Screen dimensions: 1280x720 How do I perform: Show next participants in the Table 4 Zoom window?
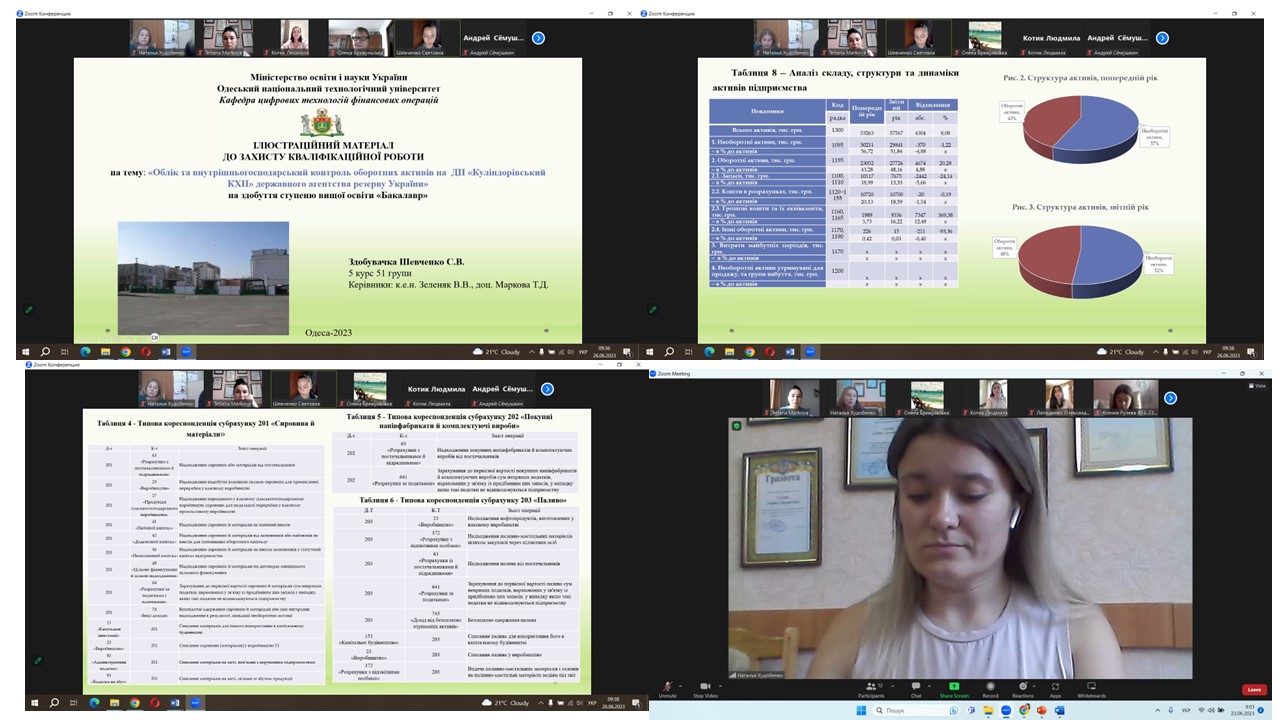(x=548, y=389)
